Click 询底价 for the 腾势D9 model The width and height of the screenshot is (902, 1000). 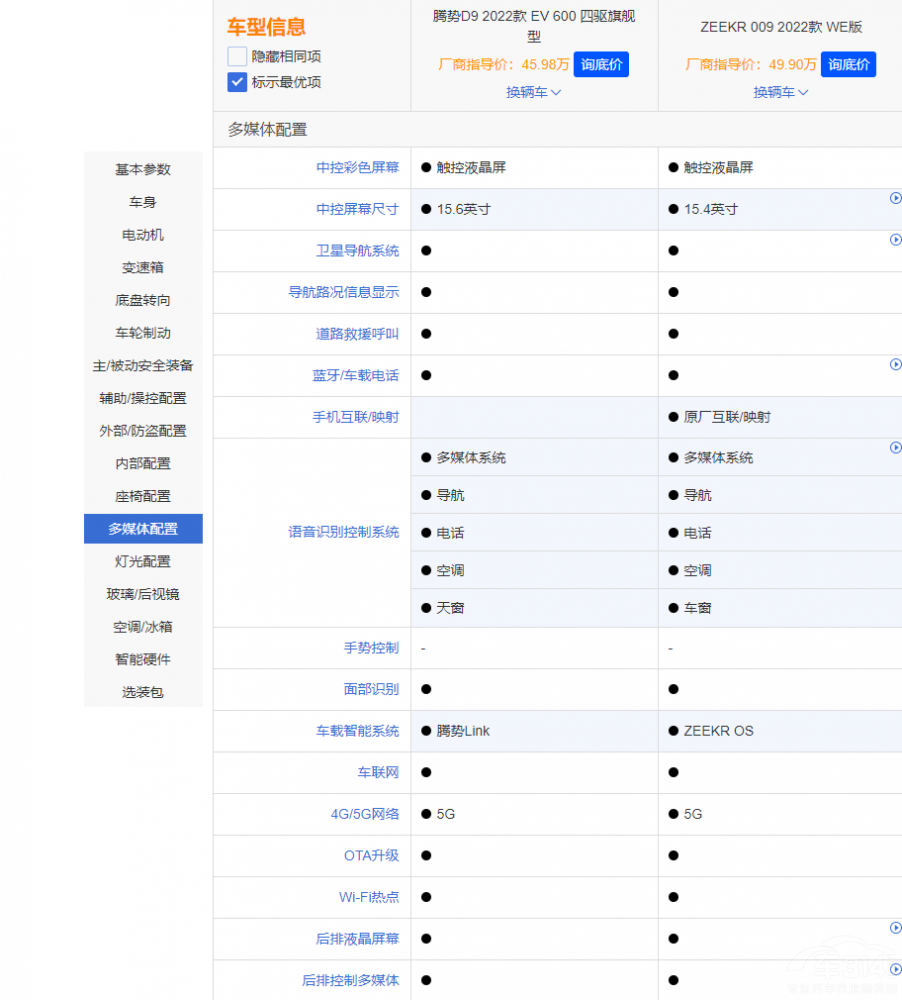601,64
